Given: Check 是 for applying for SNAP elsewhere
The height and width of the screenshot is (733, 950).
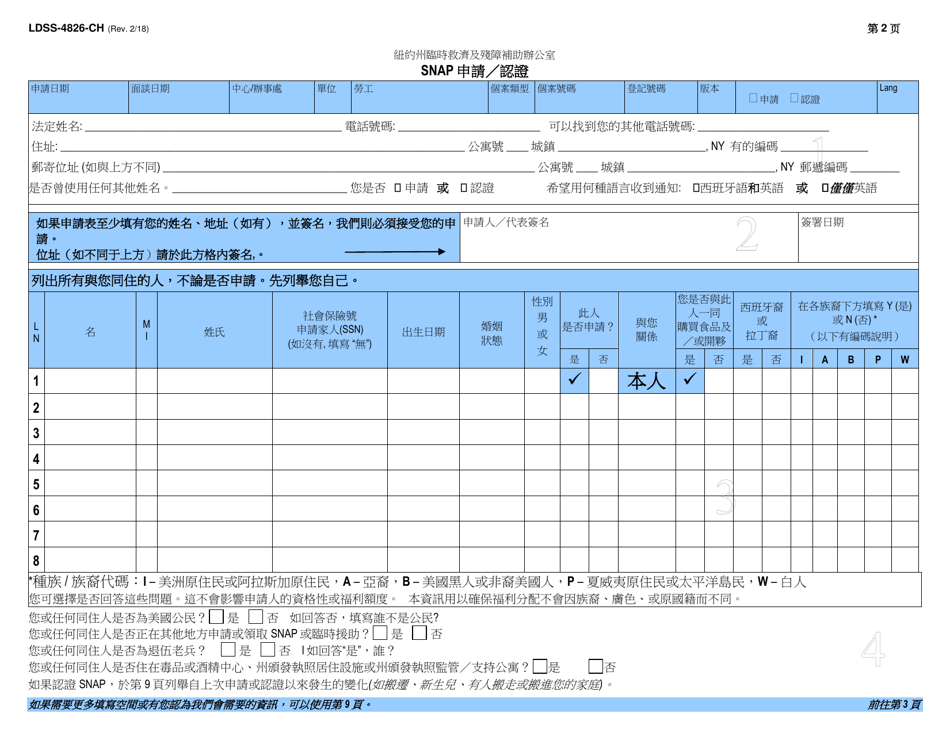Looking at the screenshot, I should tap(379, 634).
